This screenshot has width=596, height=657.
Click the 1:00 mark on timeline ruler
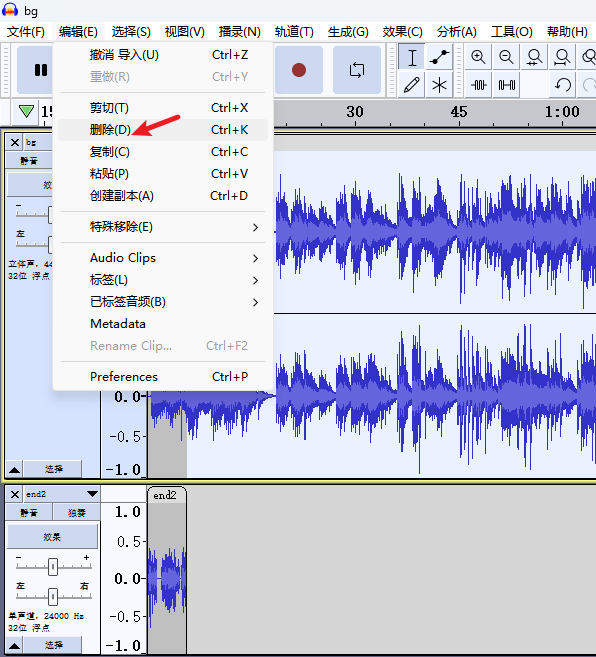tap(562, 112)
